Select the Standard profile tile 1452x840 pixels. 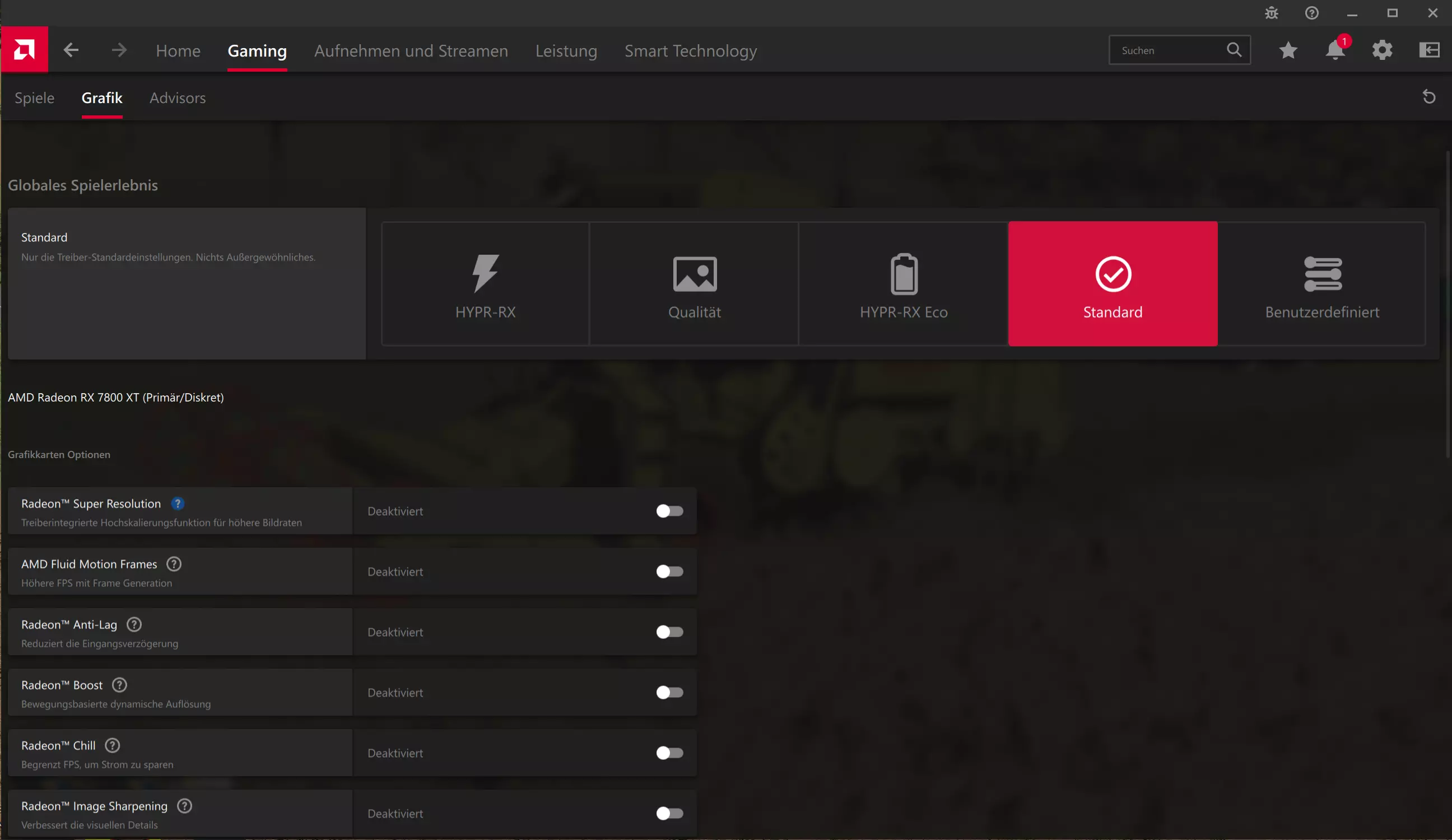point(1113,283)
